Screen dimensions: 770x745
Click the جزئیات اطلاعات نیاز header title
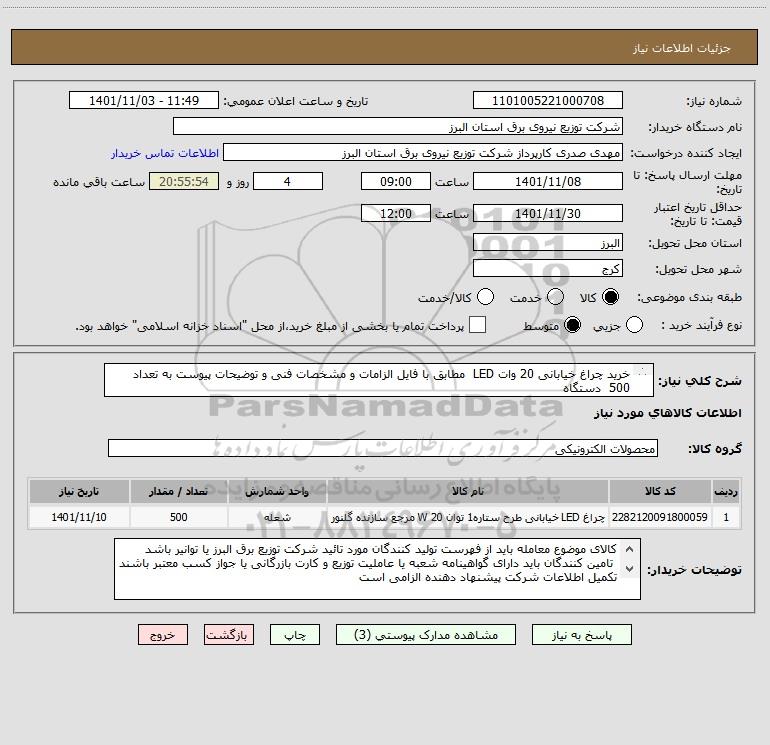(682, 48)
